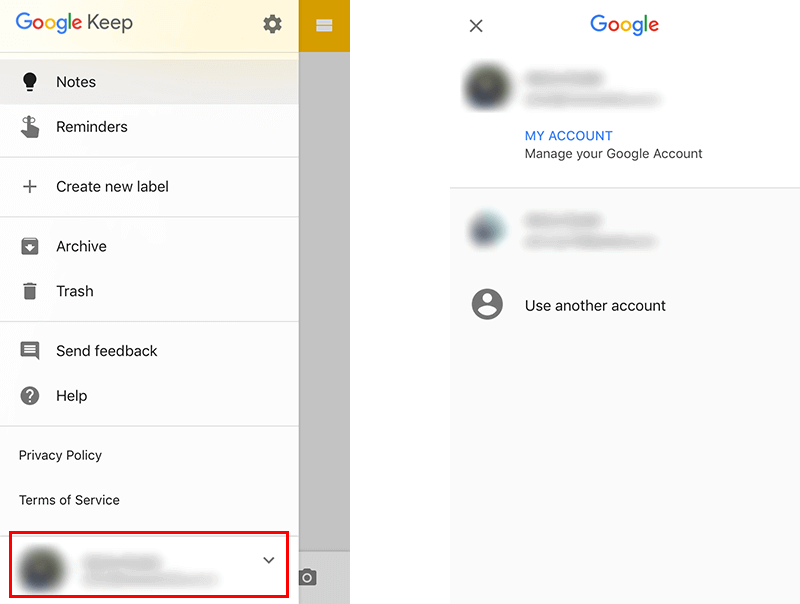Tap the hamburger menu icon in yellow bar
The image size is (800, 604).
324,25
